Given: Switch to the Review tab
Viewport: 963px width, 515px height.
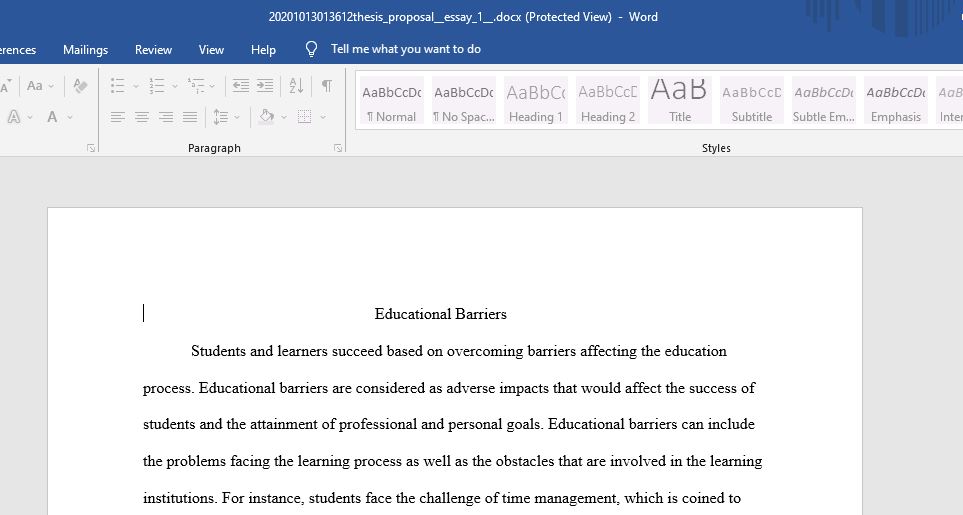Looking at the screenshot, I should pyautogui.click(x=154, y=50).
